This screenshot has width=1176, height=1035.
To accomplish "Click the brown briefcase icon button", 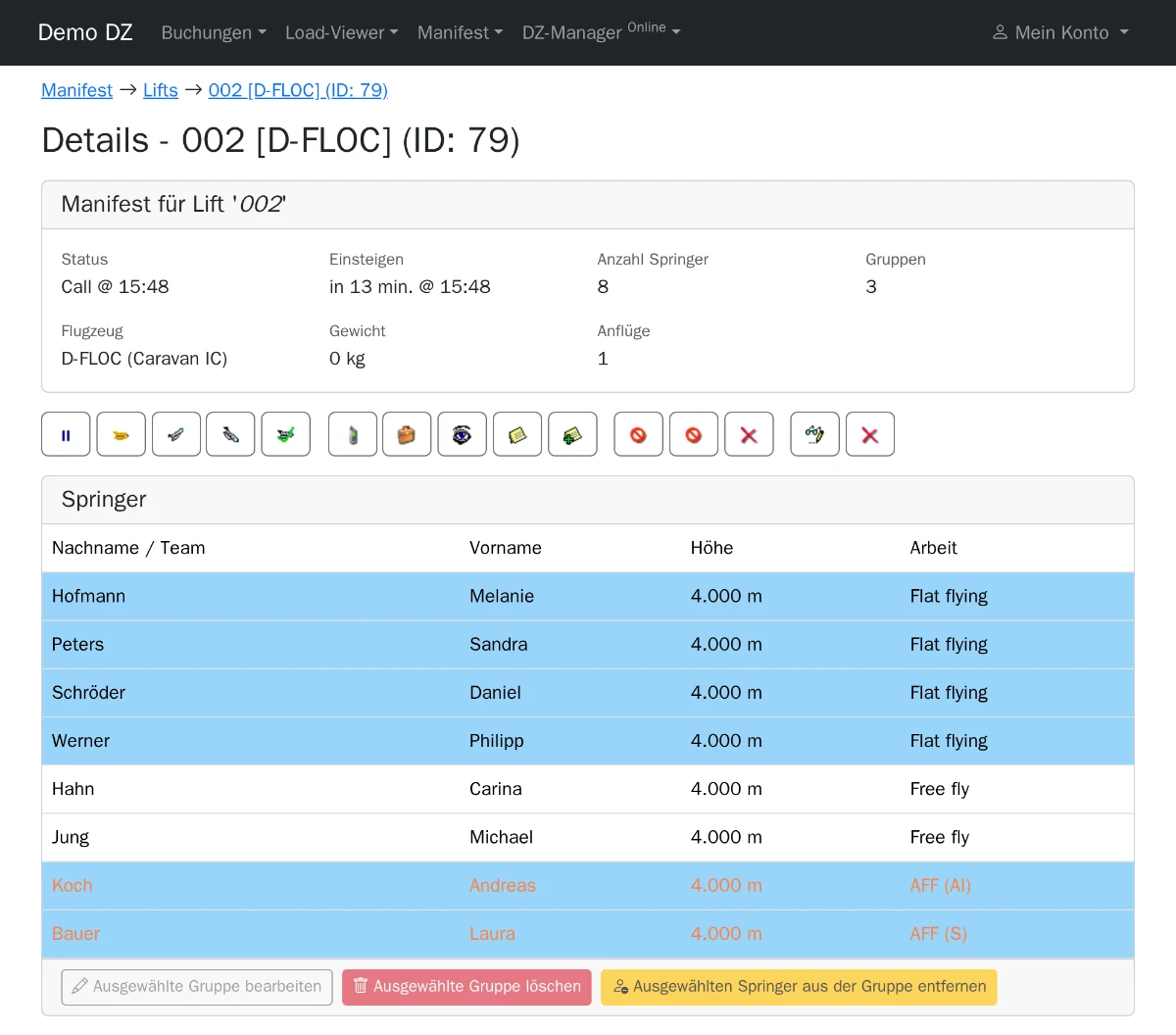I will (x=407, y=434).
